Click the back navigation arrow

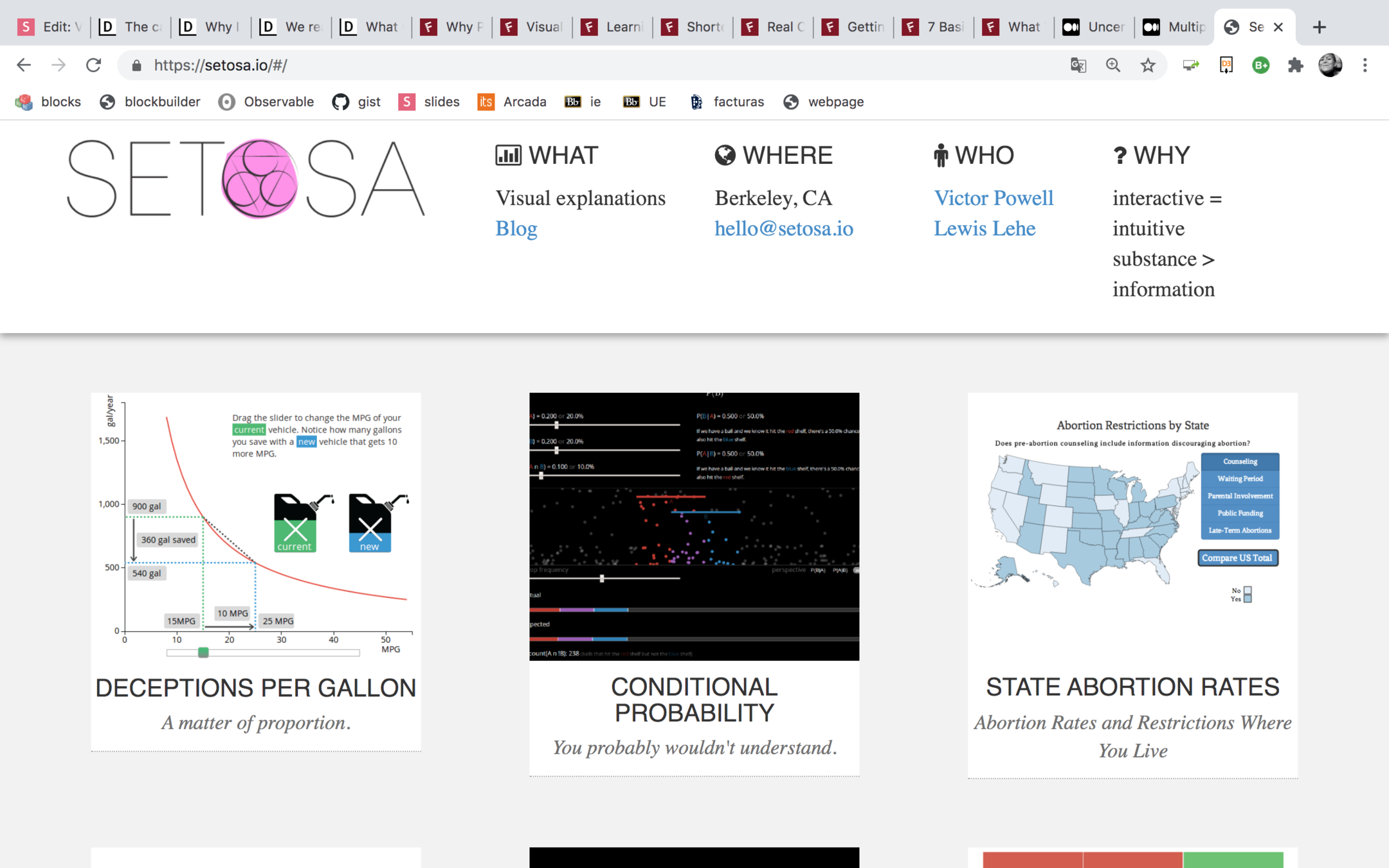[x=24, y=65]
